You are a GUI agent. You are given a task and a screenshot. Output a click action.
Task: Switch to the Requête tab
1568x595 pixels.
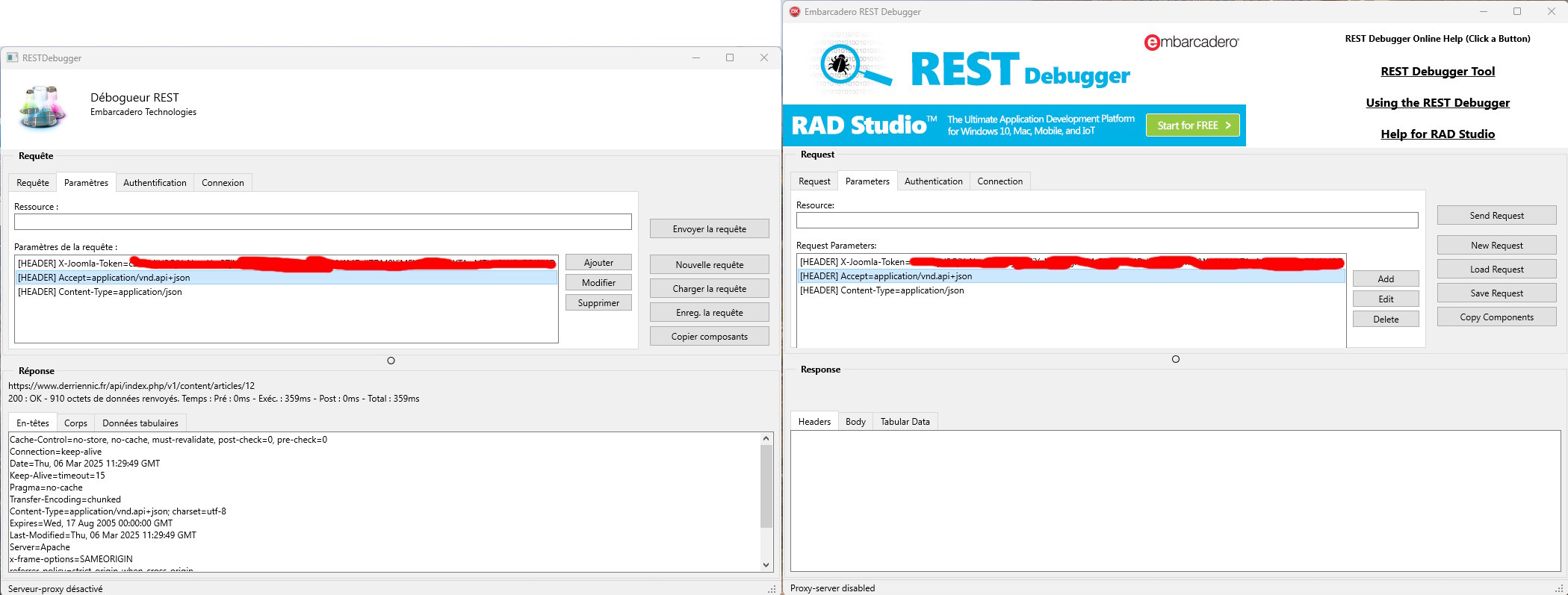pyautogui.click(x=33, y=183)
